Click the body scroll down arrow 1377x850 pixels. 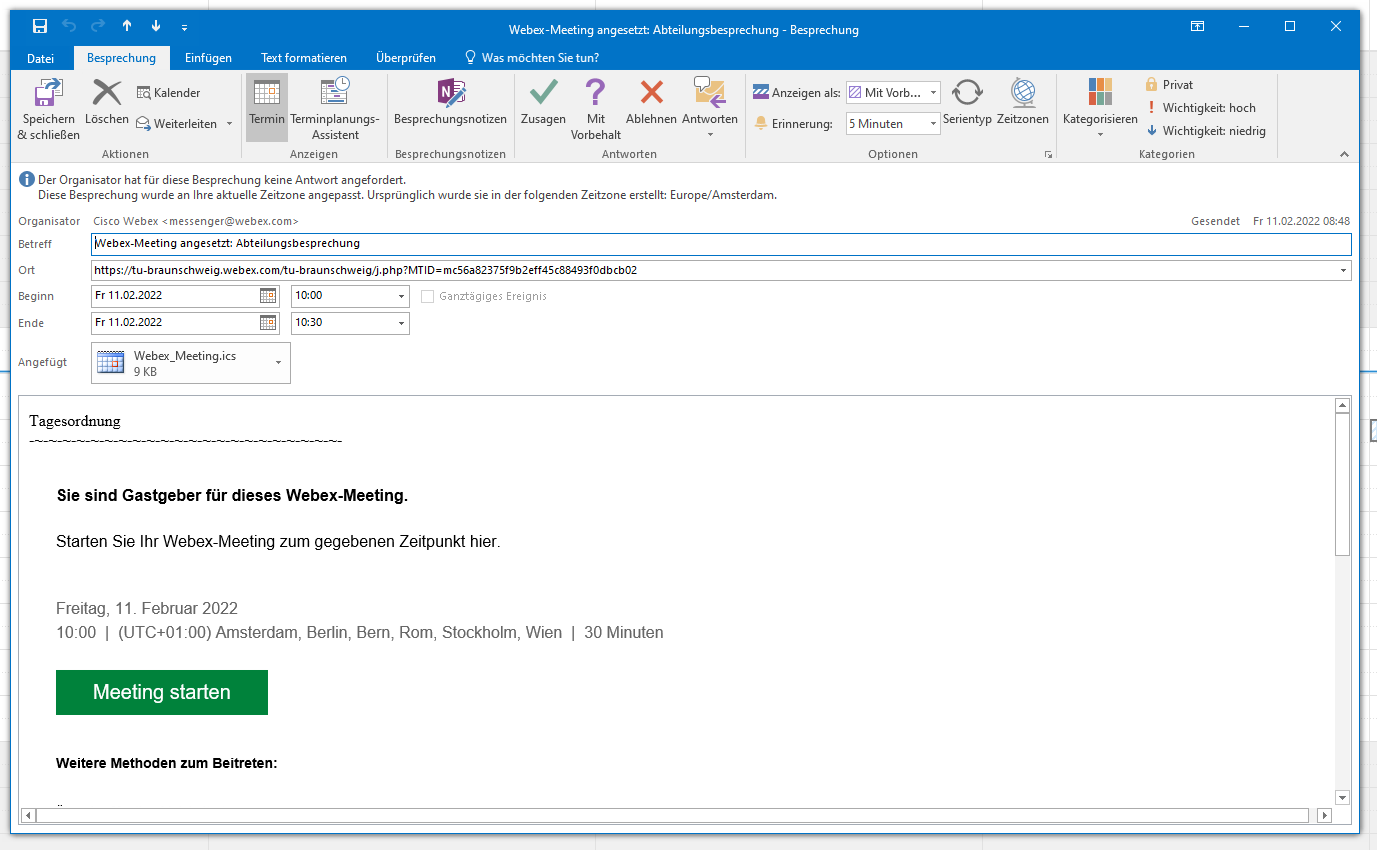coord(1343,797)
